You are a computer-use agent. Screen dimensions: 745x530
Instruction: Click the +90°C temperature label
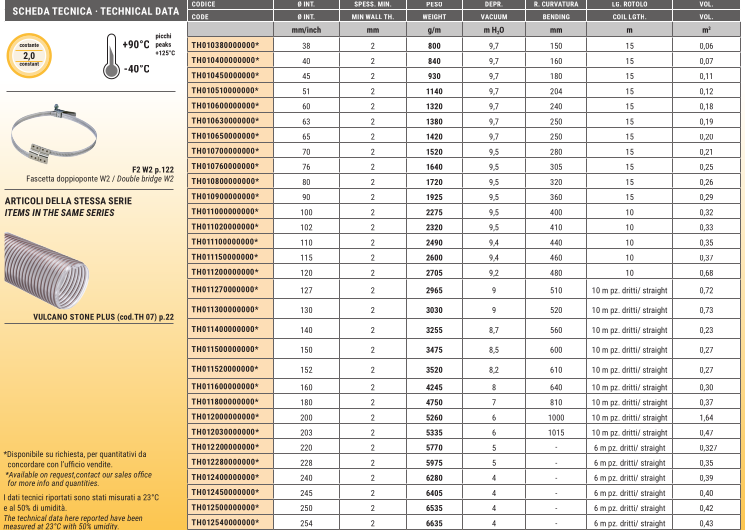136,46
